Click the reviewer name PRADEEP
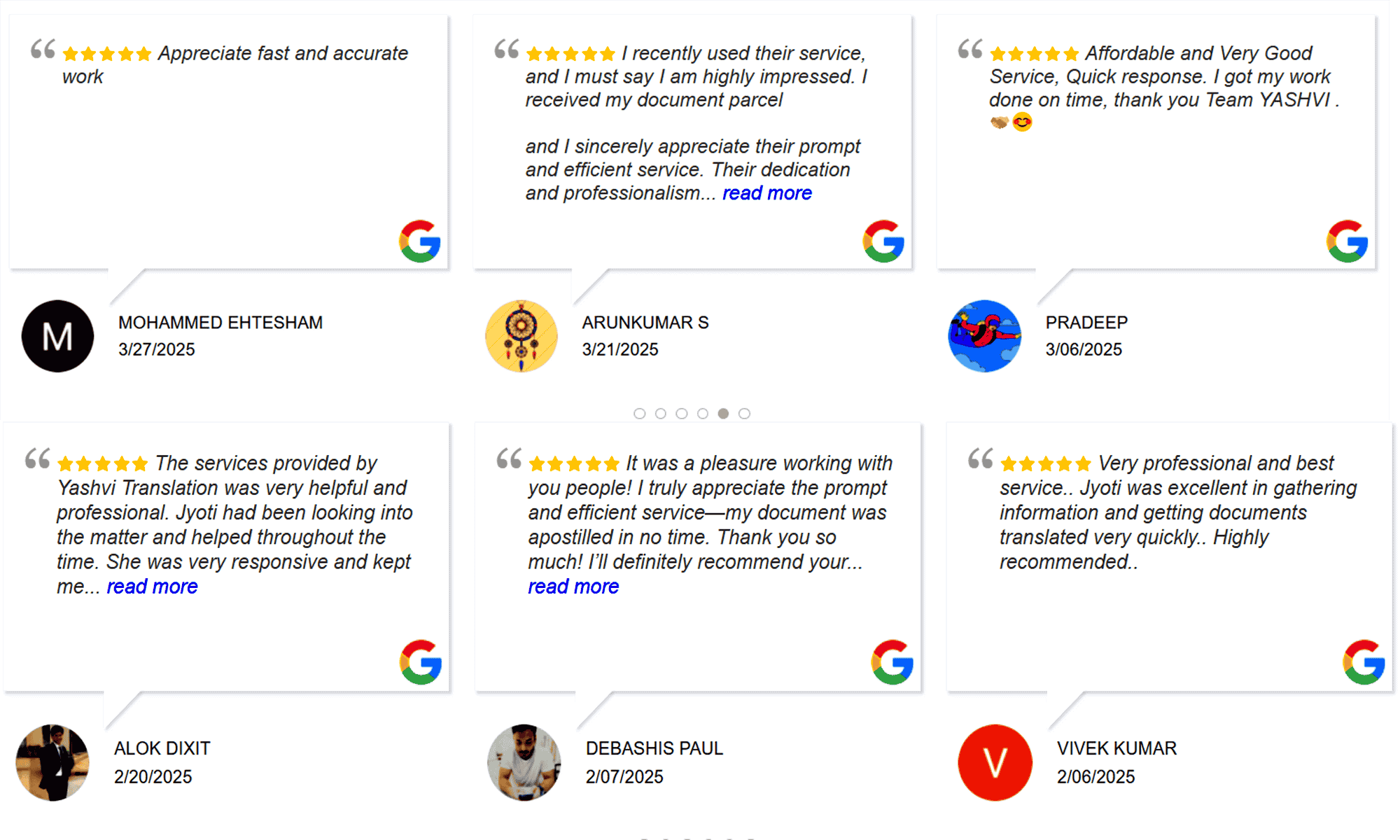This screenshot has width=1400, height=840. pos(1086,323)
